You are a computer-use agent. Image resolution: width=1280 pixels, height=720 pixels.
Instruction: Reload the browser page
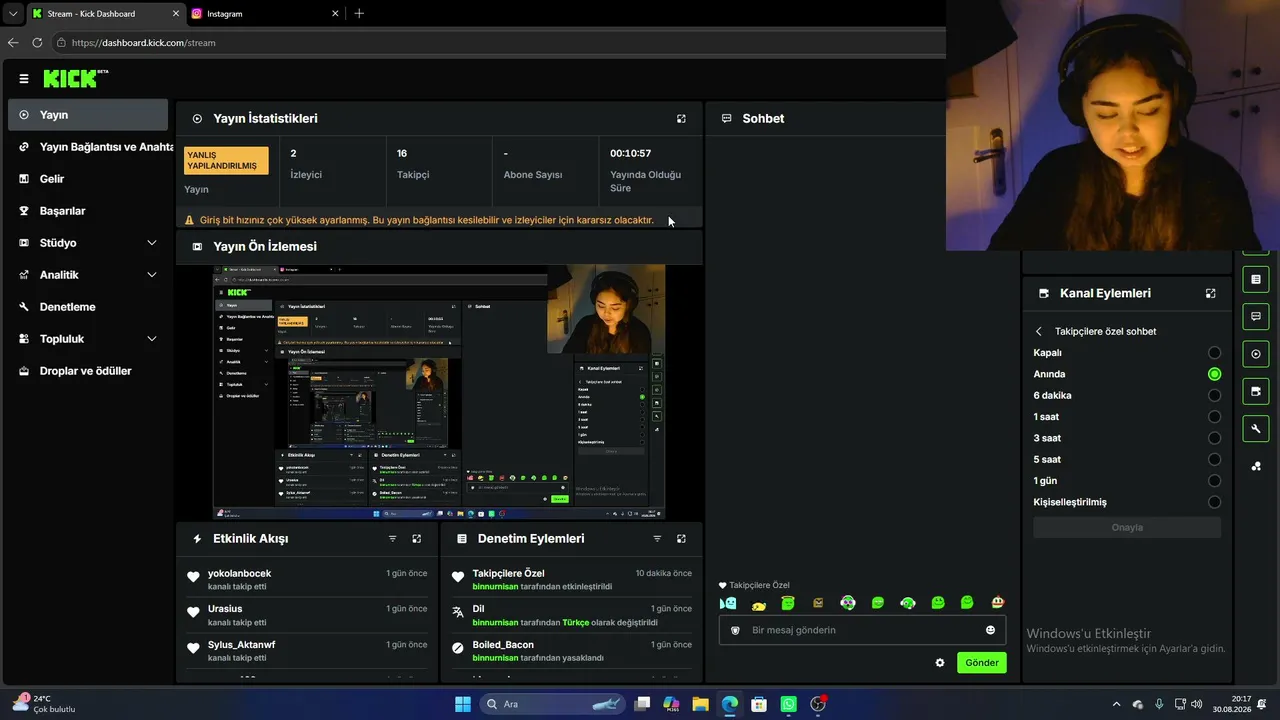coord(37,43)
